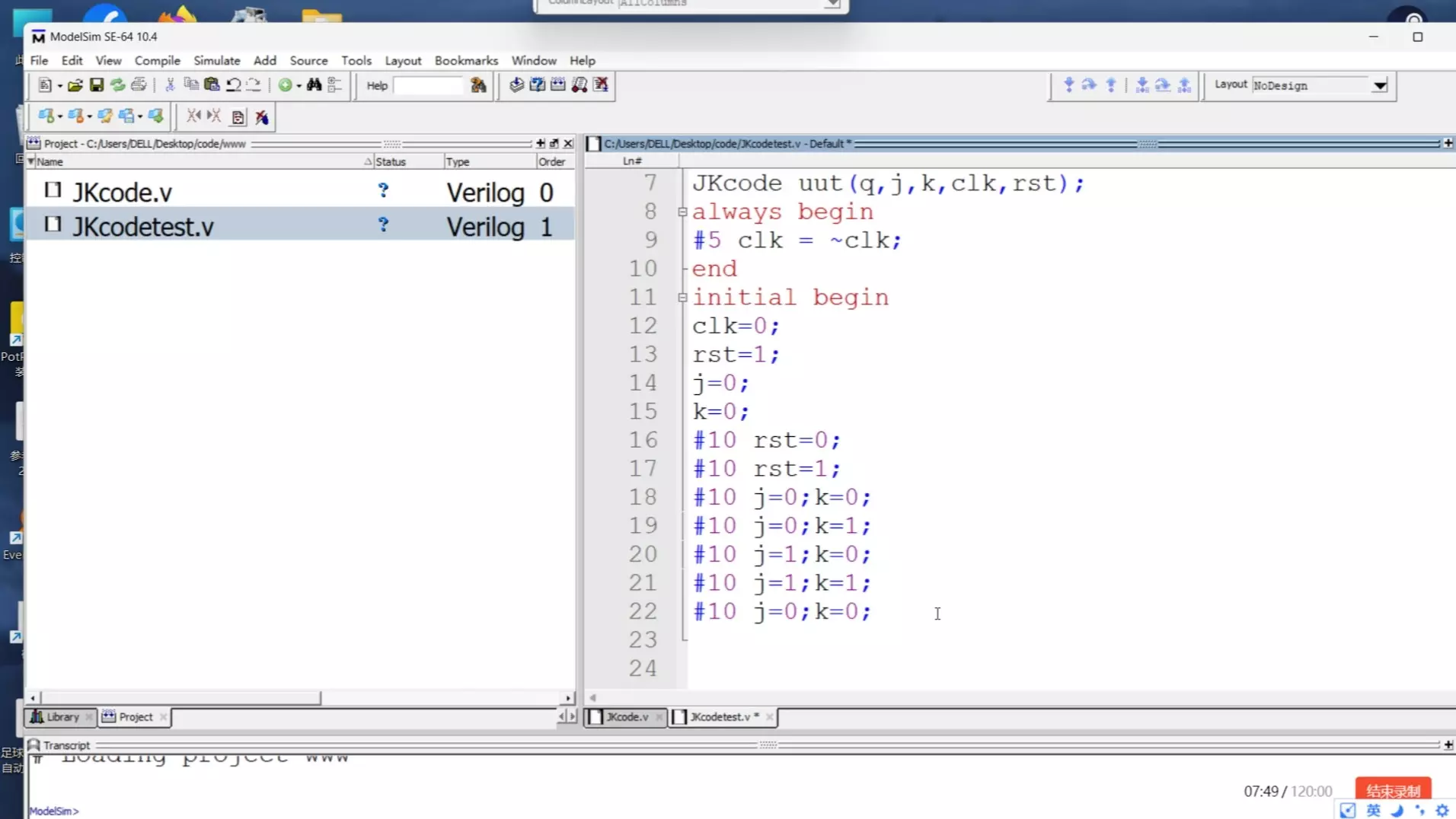Click the Step Out current instance icon
Screen dimensions: 1456x819
click(1184, 84)
